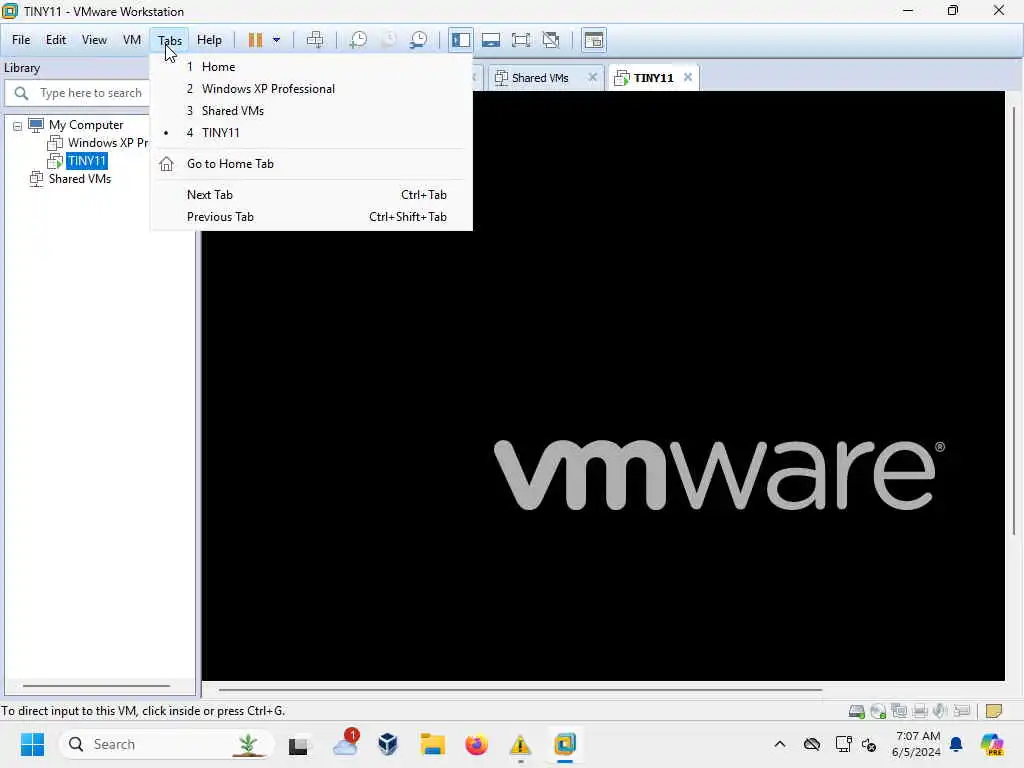Click the console horizontal scrollbar
Image resolution: width=1024 pixels, height=768 pixels.
pos(520,689)
